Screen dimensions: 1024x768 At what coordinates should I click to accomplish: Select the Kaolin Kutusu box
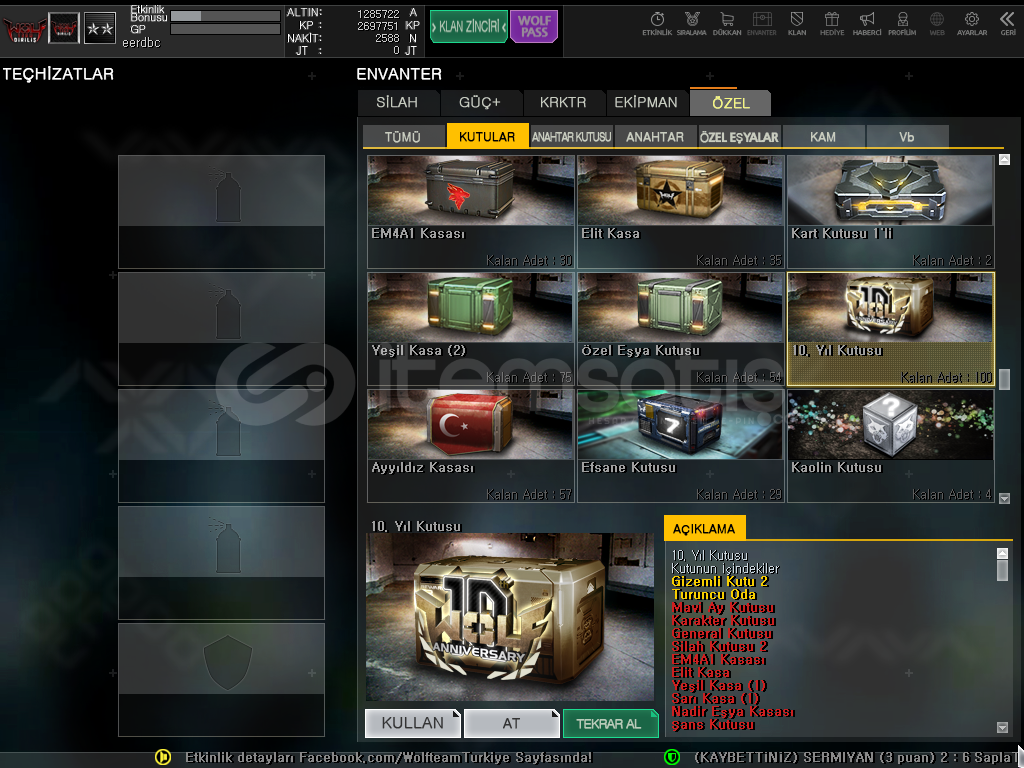pyautogui.click(x=891, y=445)
